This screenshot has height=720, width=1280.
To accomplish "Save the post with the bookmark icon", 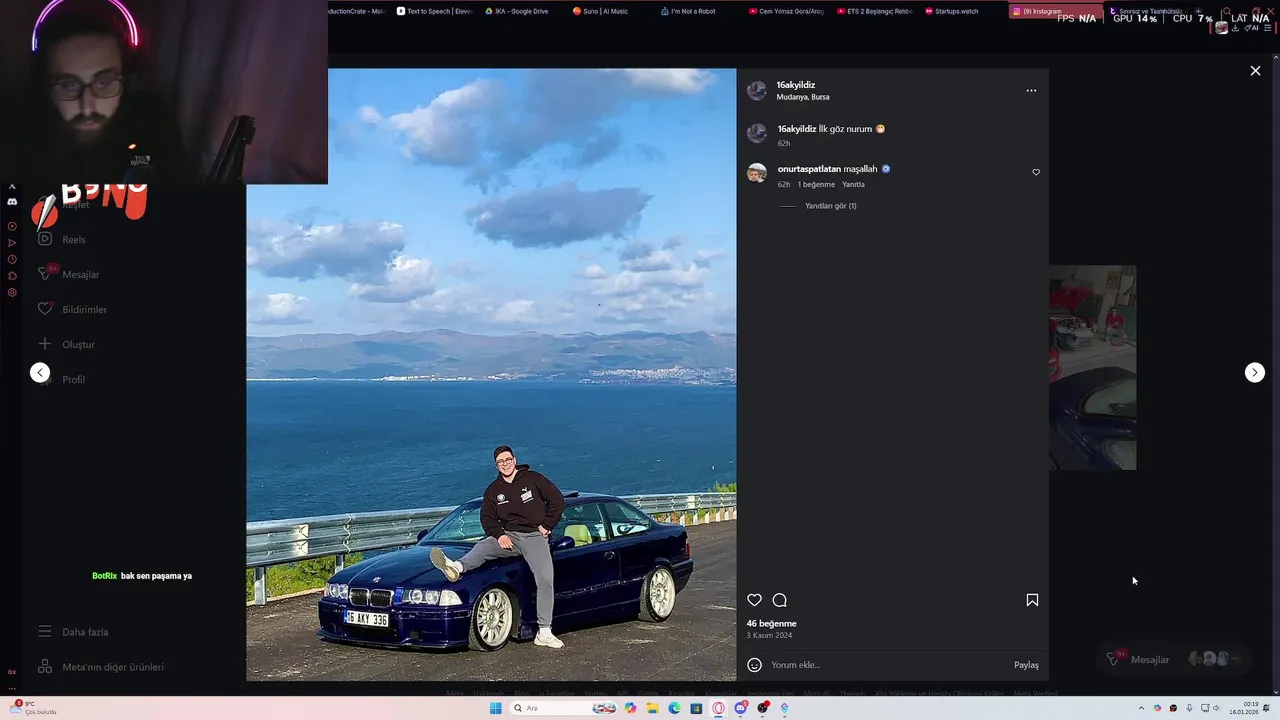I will (1032, 600).
